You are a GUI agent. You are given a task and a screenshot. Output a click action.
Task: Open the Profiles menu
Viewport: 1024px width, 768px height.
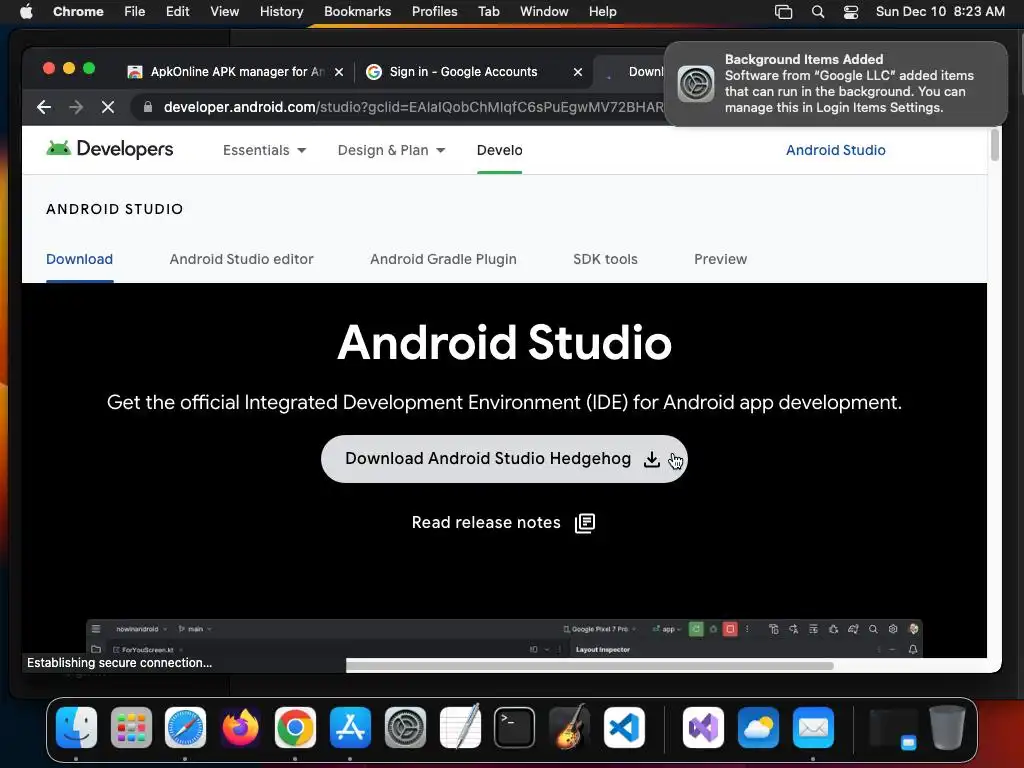[434, 12]
